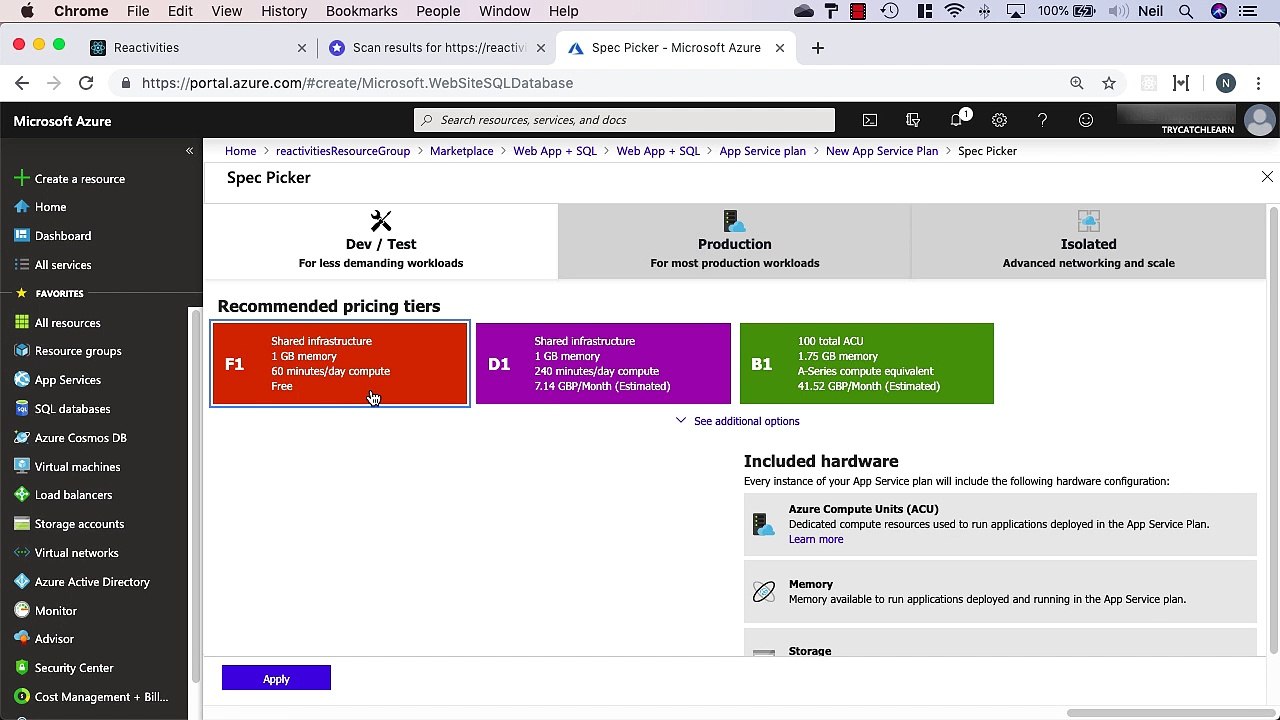Select the F1 free pricing tier
1280x720 pixels.
coord(340,364)
